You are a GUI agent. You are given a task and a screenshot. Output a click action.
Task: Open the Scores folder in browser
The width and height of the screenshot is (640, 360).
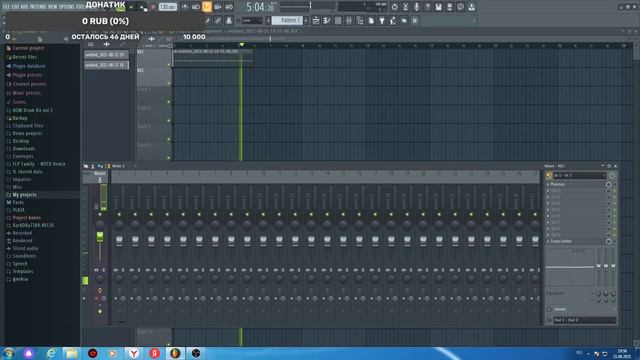point(19,102)
